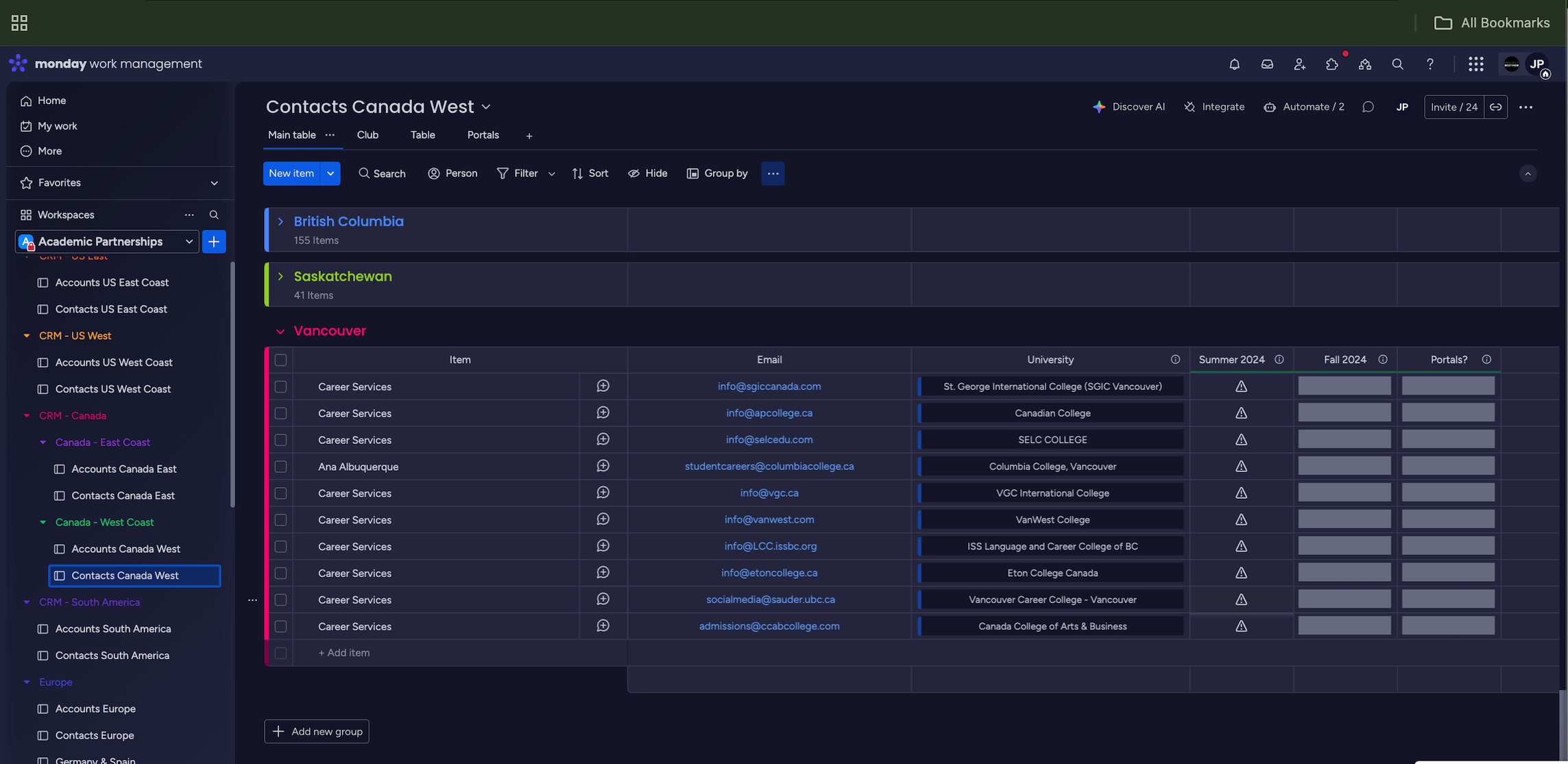Open update conversation for Ana Albuquerque row
The height and width of the screenshot is (764, 1568).
pos(603,466)
